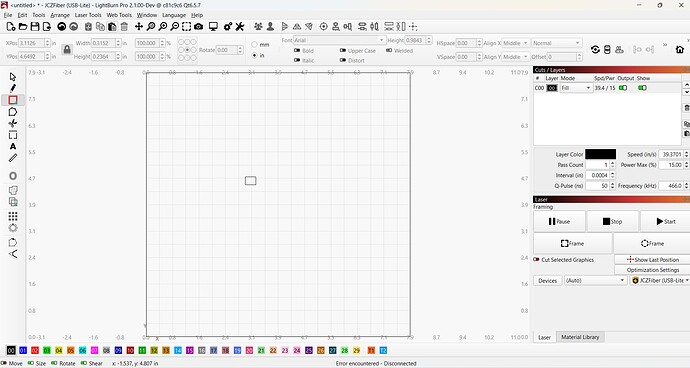
Task: Open the Align X Middle dropdown
Action: [515, 43]
